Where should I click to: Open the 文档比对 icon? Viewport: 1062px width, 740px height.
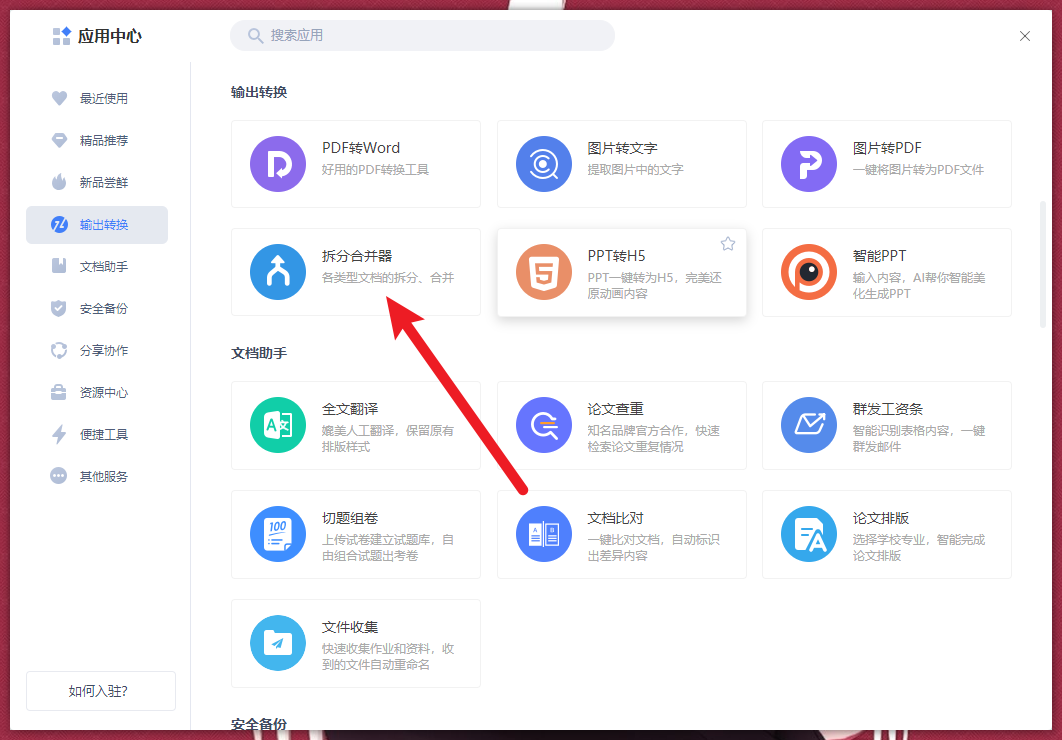coord(543,534)
